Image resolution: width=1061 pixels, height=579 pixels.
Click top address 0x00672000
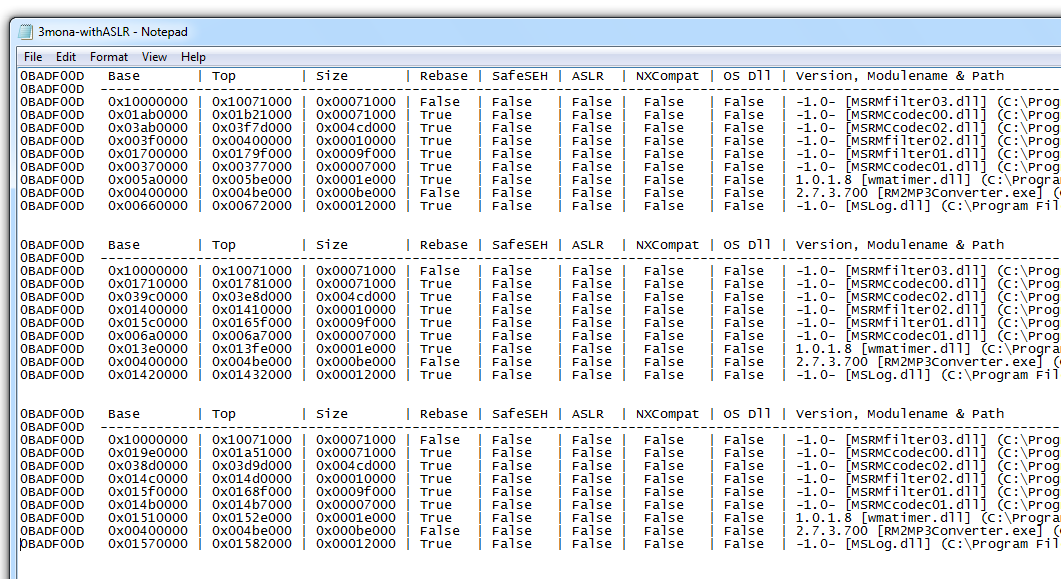(252, 206)
